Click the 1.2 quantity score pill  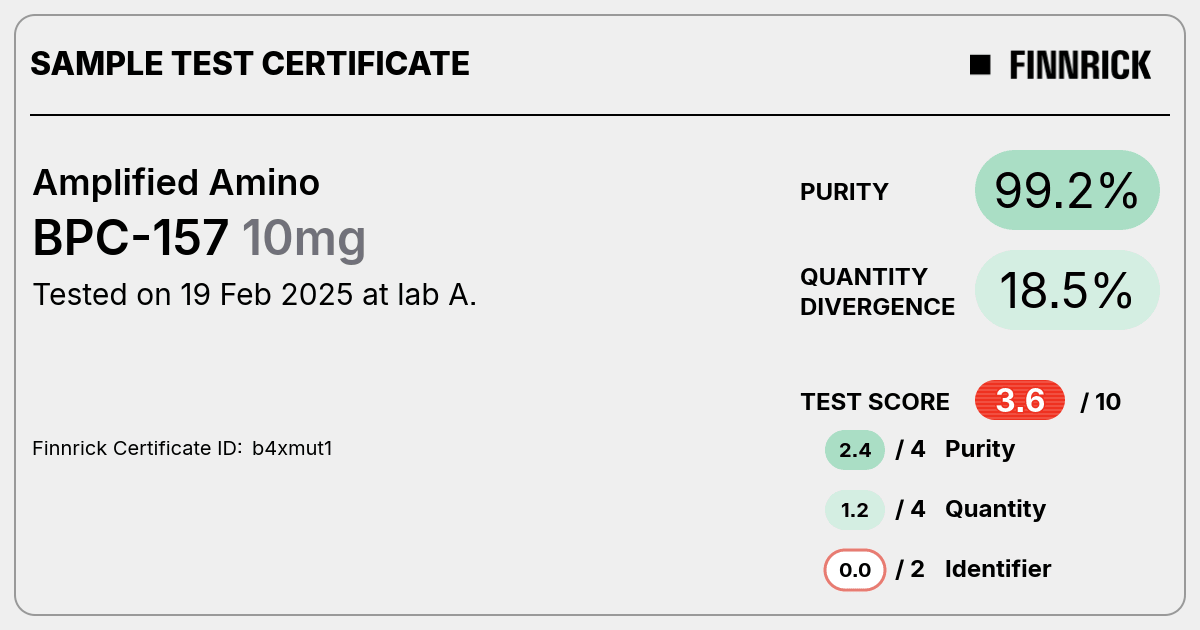855,510
